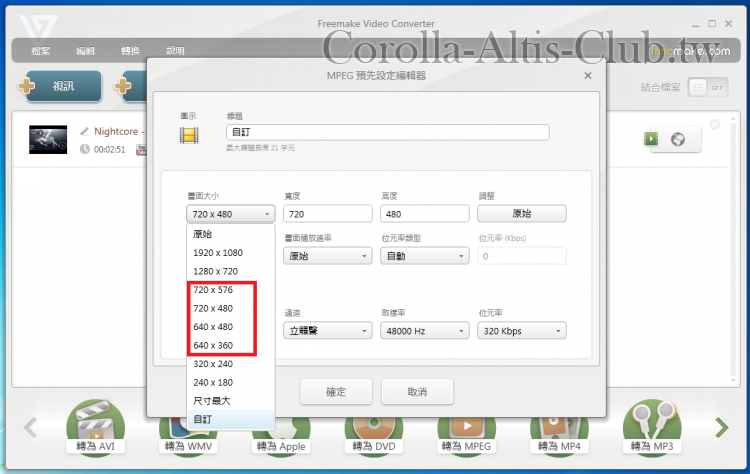Select 1280 x 720 in the list
The image size is (750, 474).
231,271
